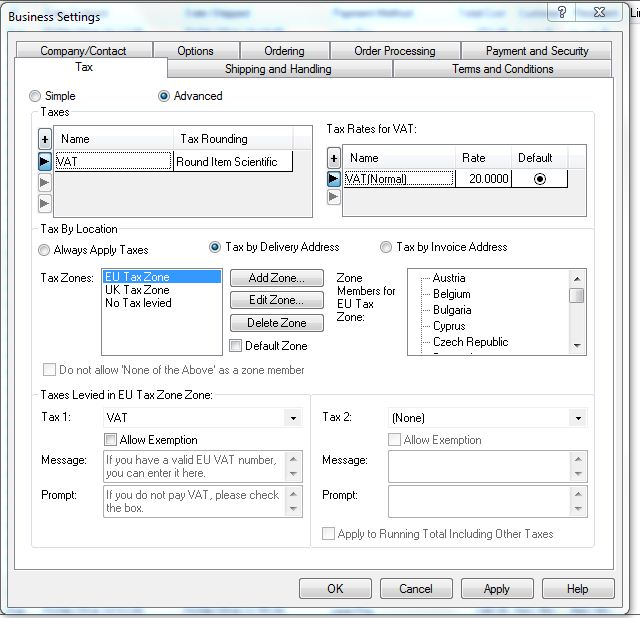
Task: Enable Allow Exemption for Tax 1
Action: 111,440
